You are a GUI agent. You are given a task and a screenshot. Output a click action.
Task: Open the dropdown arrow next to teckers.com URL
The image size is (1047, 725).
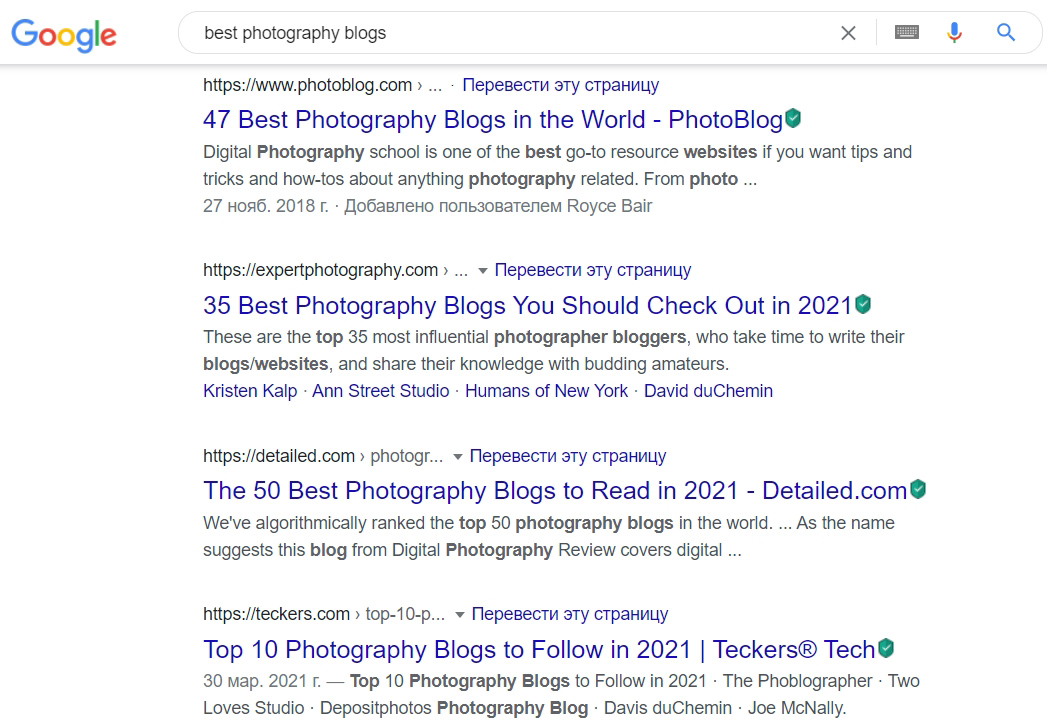tap(459, 615)
